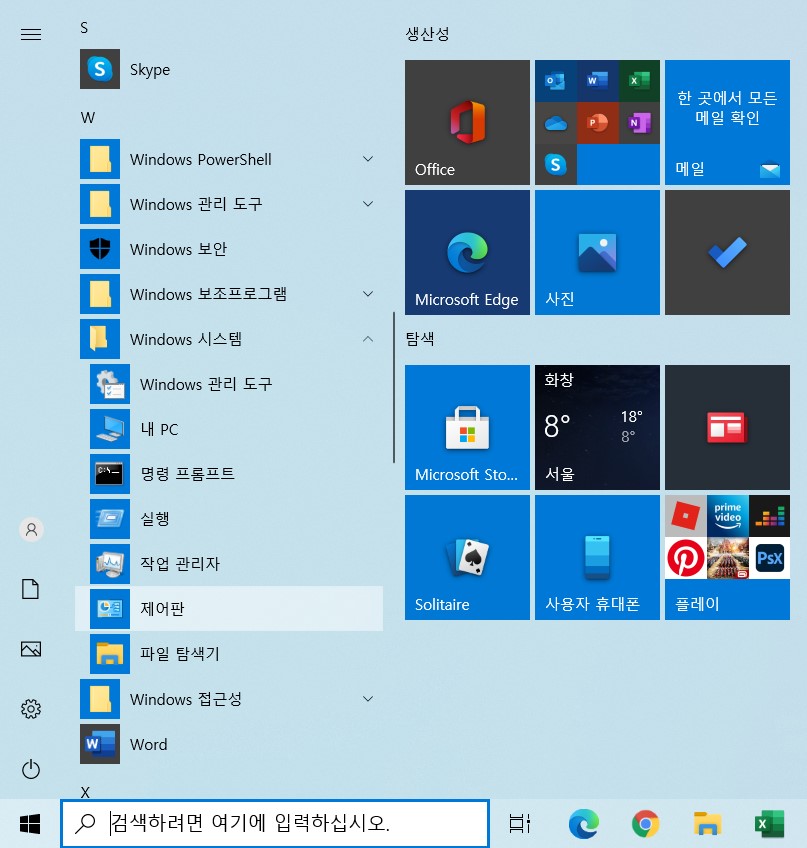Open the 사용자 휴대폰 tile
807x848 pixels.
(597, 558)
